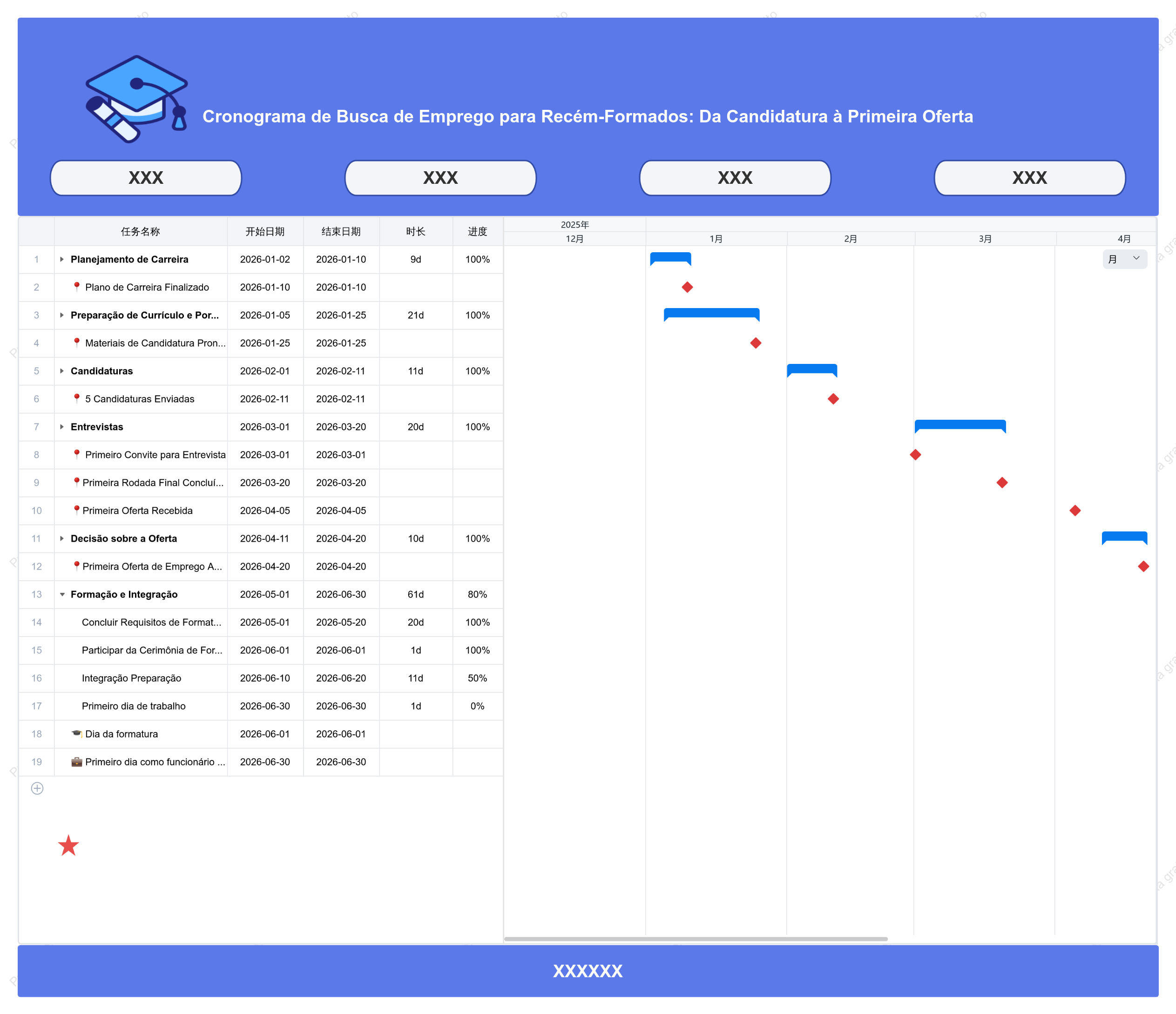The width and height of the screenshot is (1176, 1014).
Task: Click the 3月 month header in timeline
Action: click(x=985, y=239)
